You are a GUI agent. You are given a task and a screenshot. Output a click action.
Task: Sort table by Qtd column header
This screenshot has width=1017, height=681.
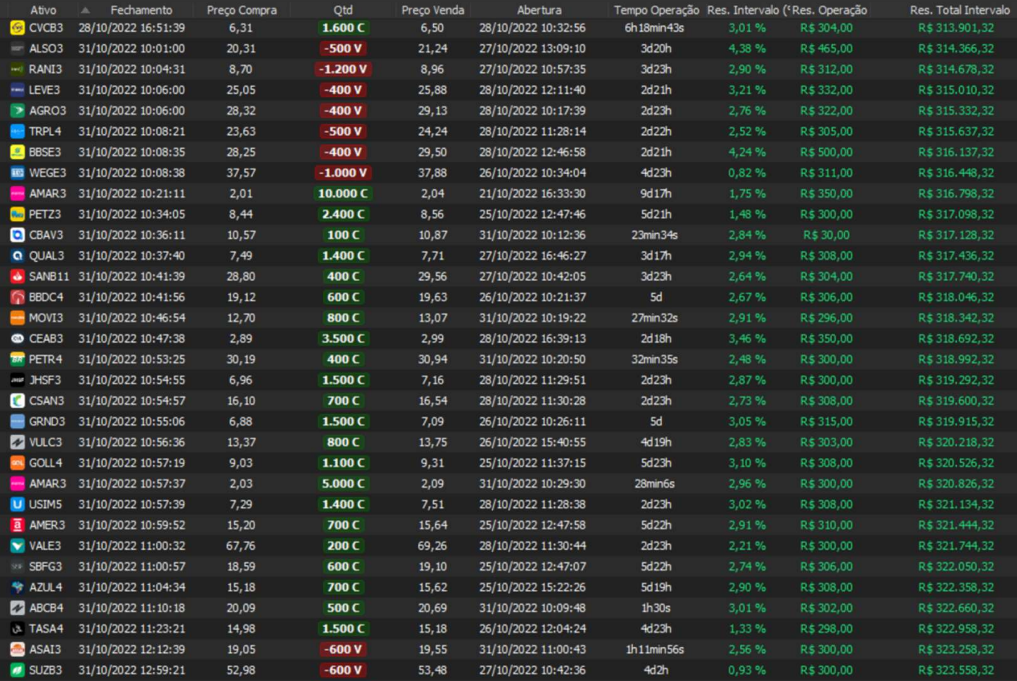point(343,9)
